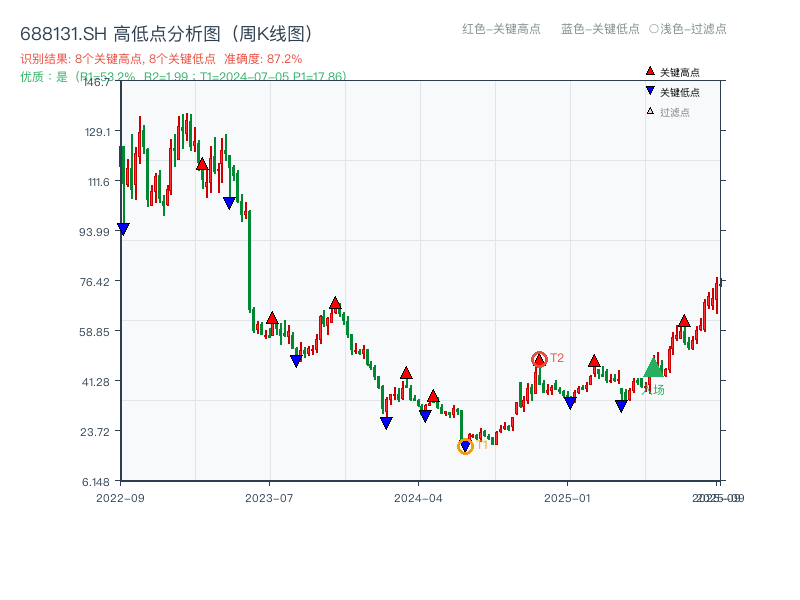Screen dimensions: 800x600
Task: Click the red-circled T2 marker
Action: (x=540, y=357)
